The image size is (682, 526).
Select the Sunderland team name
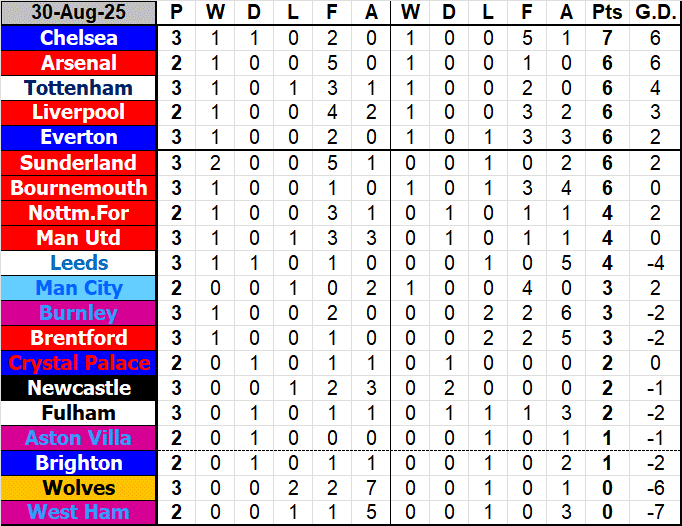(79, 163)
